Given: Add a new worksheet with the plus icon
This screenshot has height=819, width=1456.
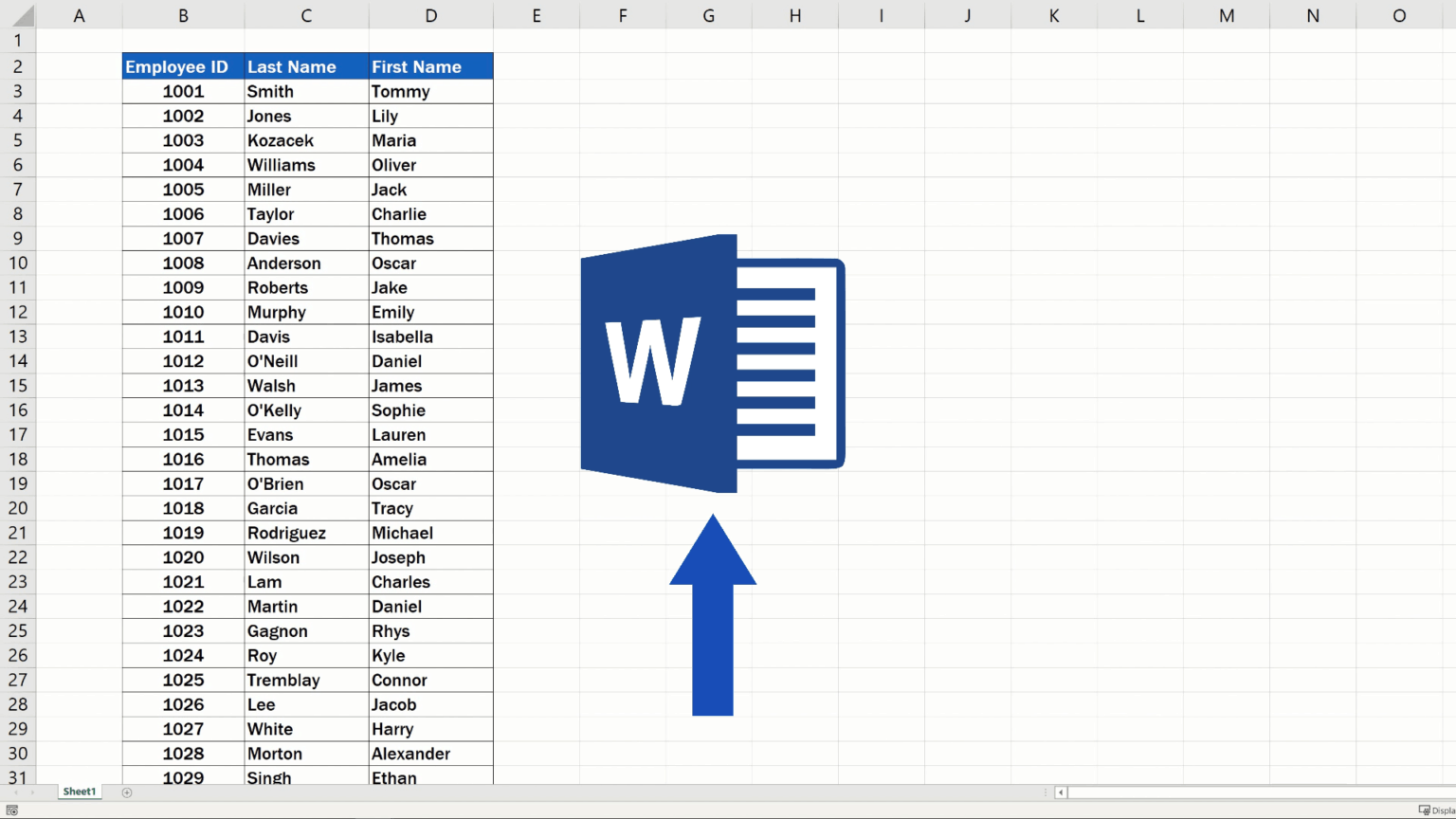Looking at the screenshot, I should tap(126, 792).
